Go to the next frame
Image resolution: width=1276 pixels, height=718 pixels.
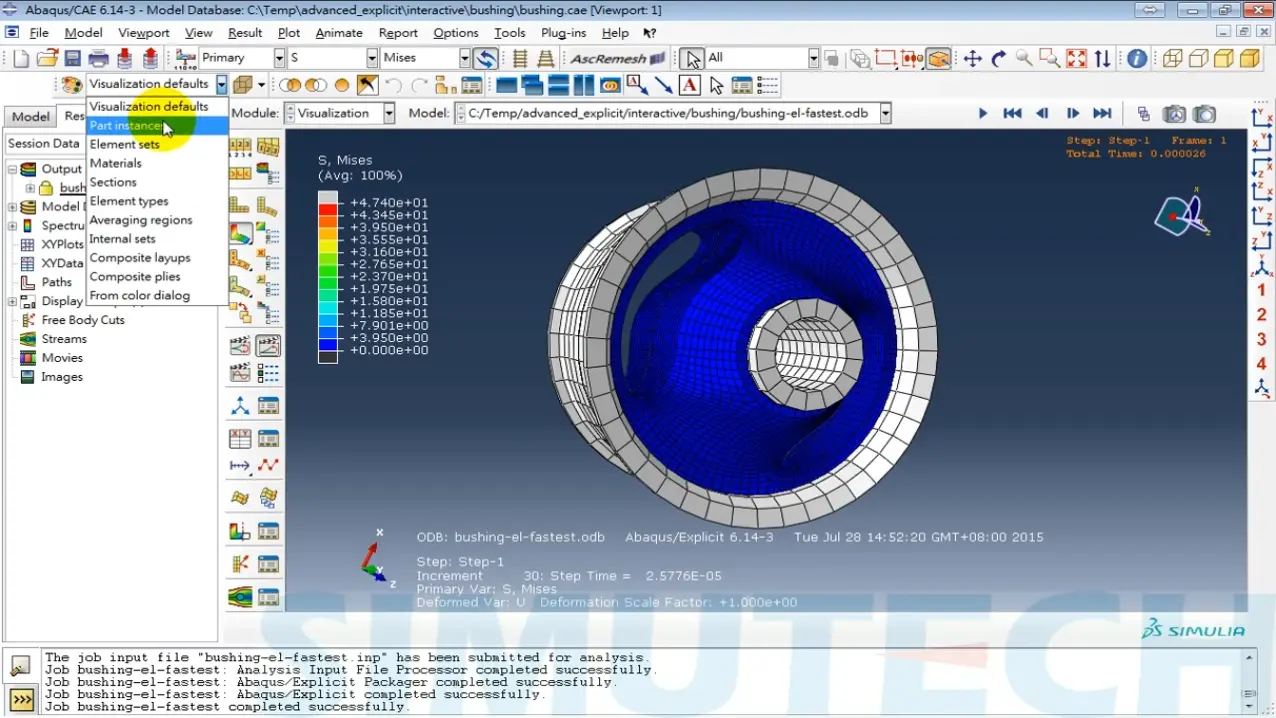coord(1072,114)
